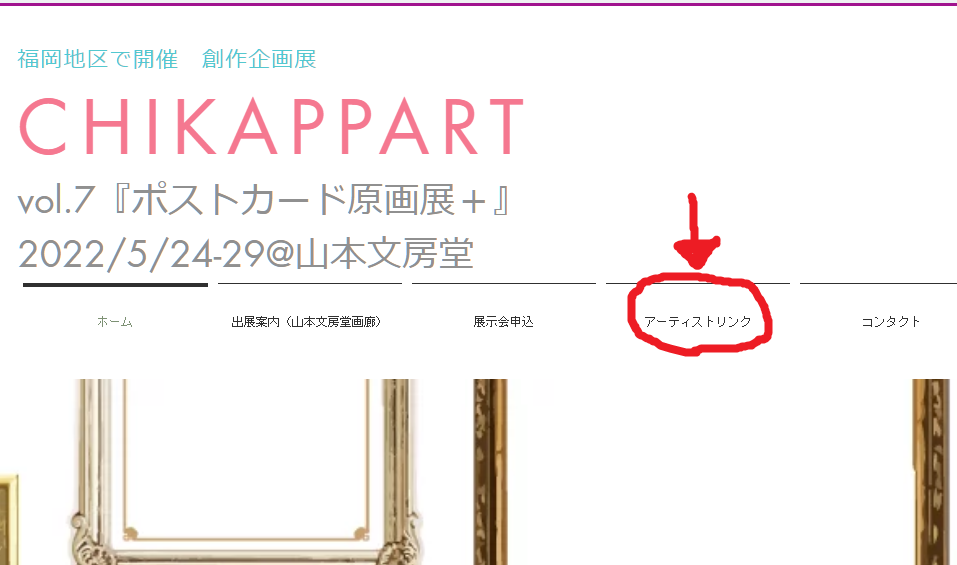Click the thick active bar above ホーム
This screenshot has width=957, height=565.
tap(115, 284)
